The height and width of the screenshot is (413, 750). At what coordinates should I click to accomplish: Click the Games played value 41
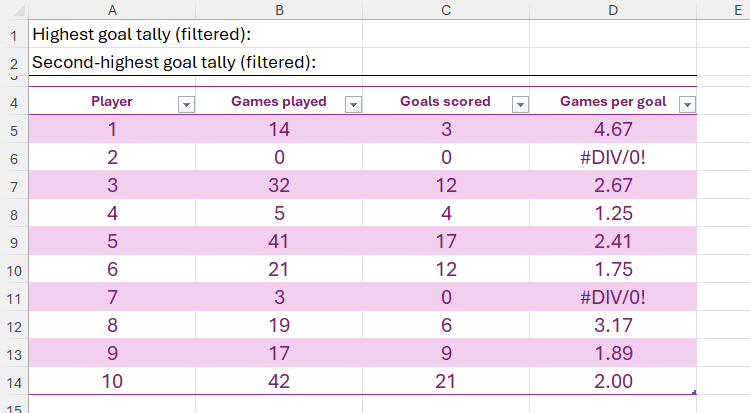278,241
